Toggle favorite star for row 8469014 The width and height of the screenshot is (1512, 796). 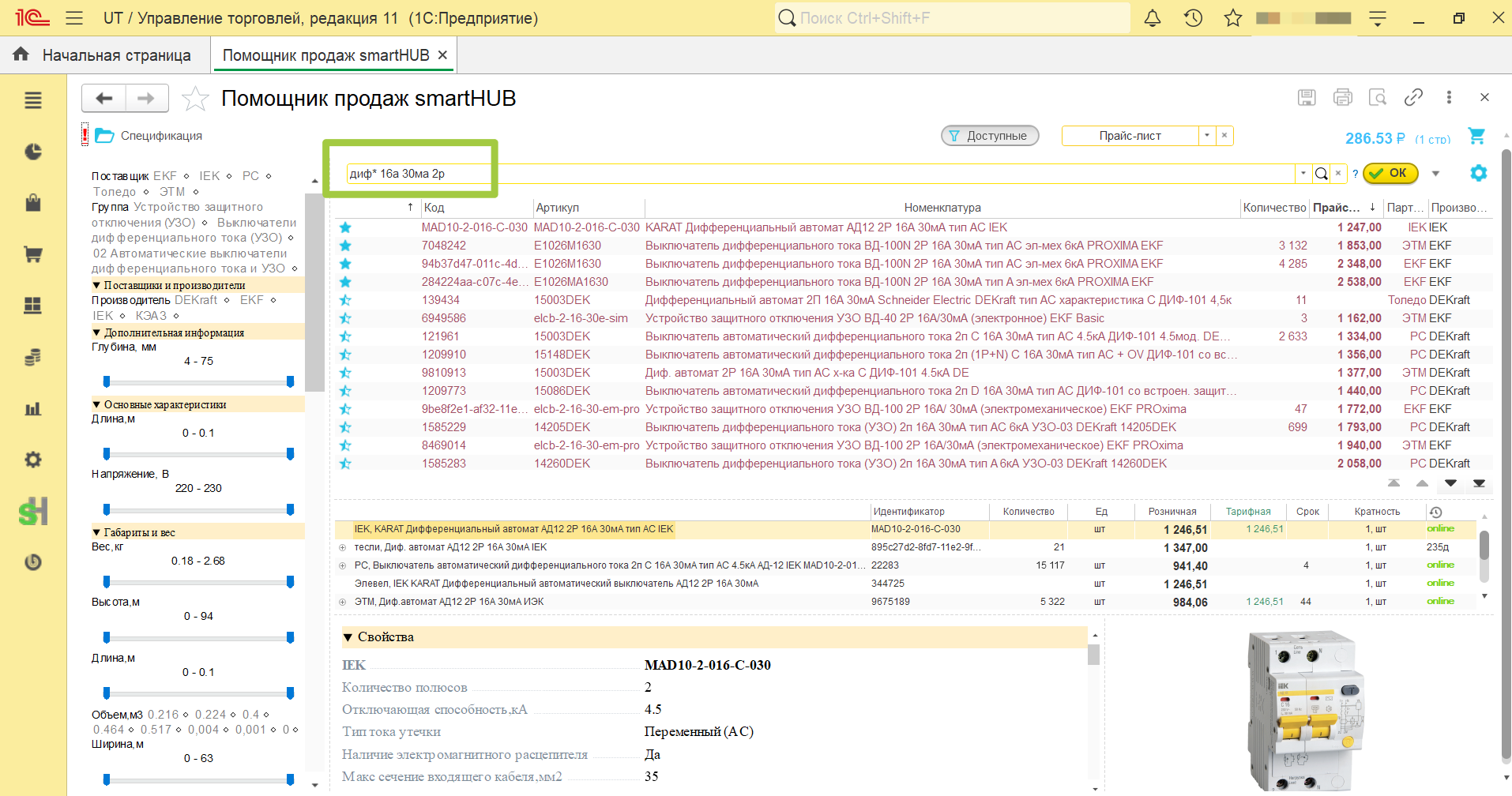pos(345,445)
